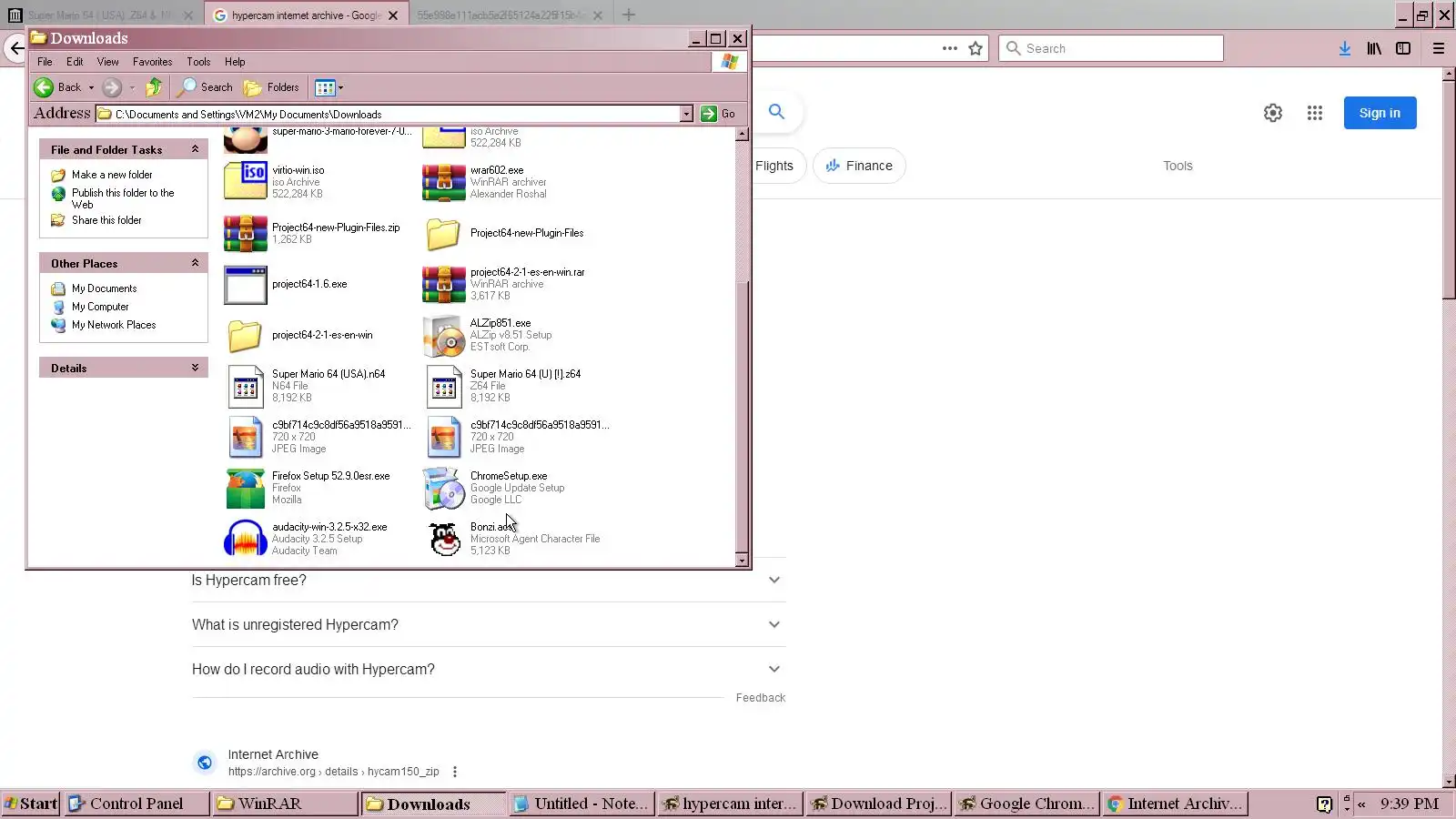Open Google settings gear icon
1456x819 pixels.
coord(1273,113)
